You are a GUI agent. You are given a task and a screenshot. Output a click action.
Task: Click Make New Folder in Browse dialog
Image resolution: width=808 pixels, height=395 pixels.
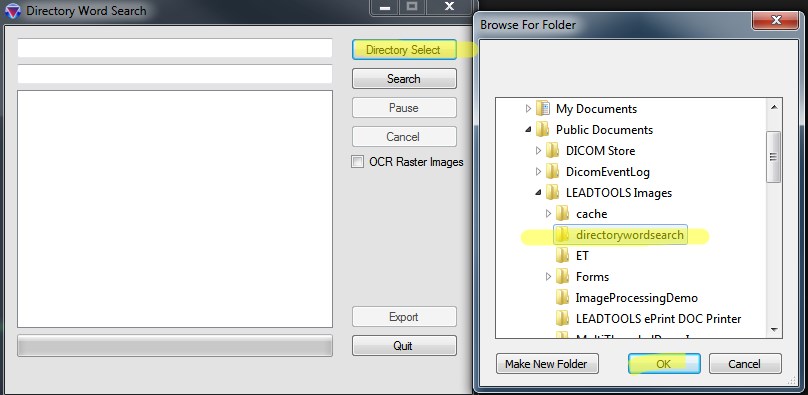547,364
